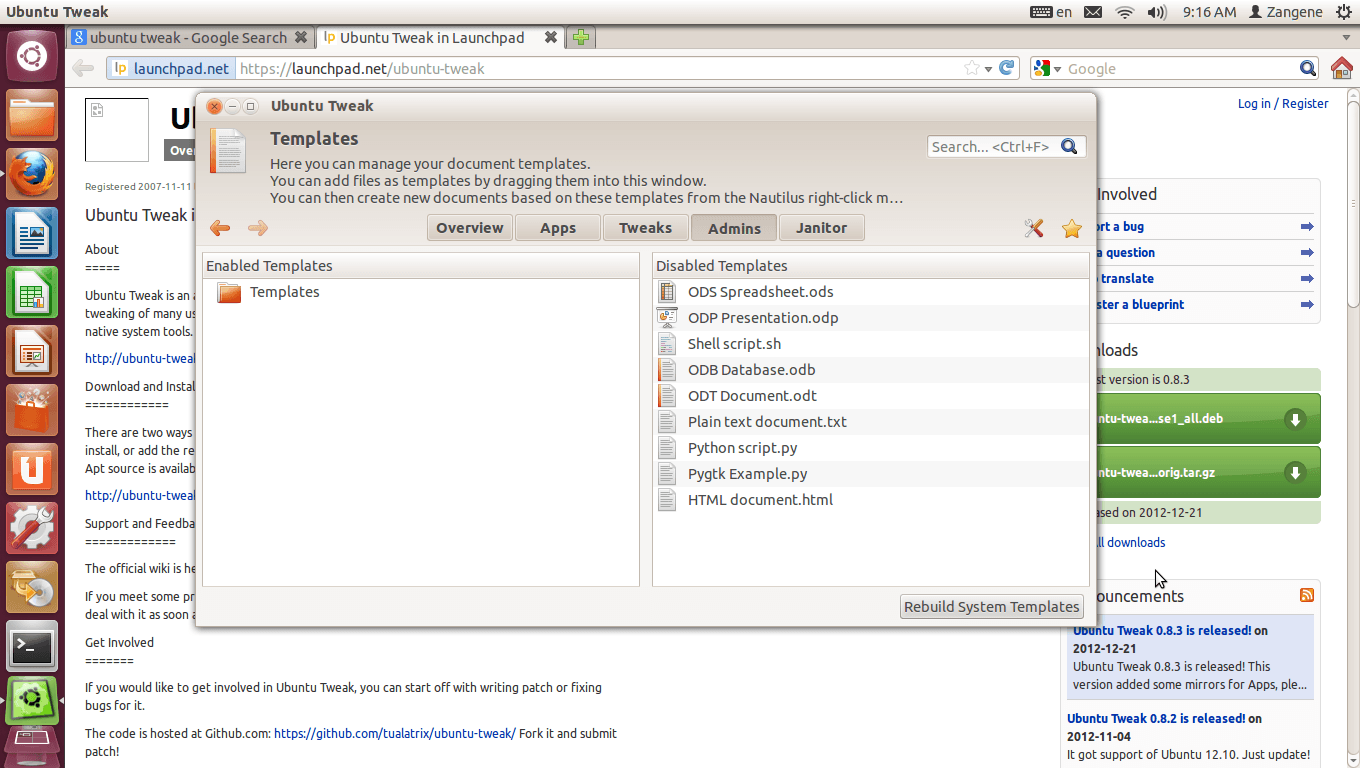Open Ubuntu Tweak 0.8.3 is released announcement
This screenshot has height=768, width=1360.
(x=1162, y=631)
